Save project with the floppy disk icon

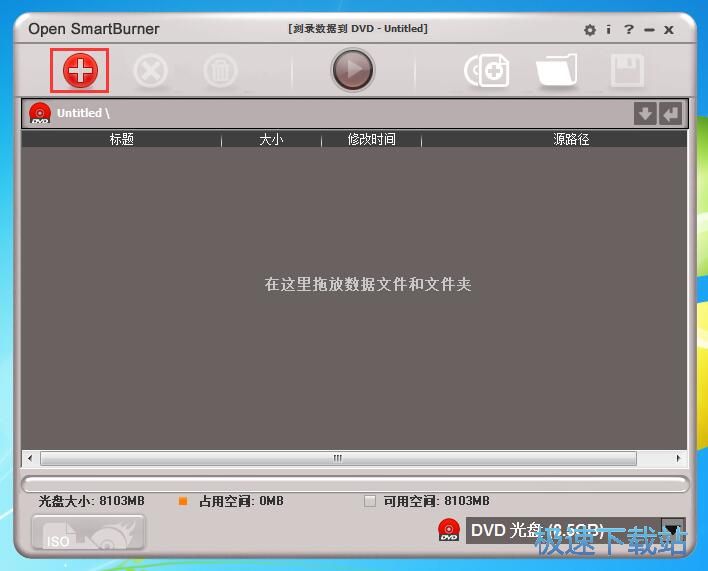627,70
